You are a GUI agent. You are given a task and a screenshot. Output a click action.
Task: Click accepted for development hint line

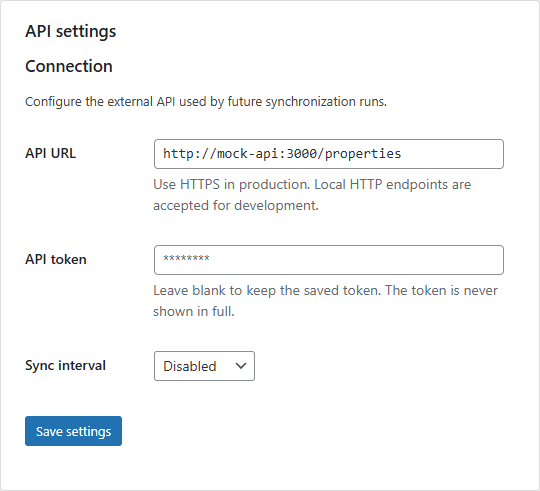[236, 206]
